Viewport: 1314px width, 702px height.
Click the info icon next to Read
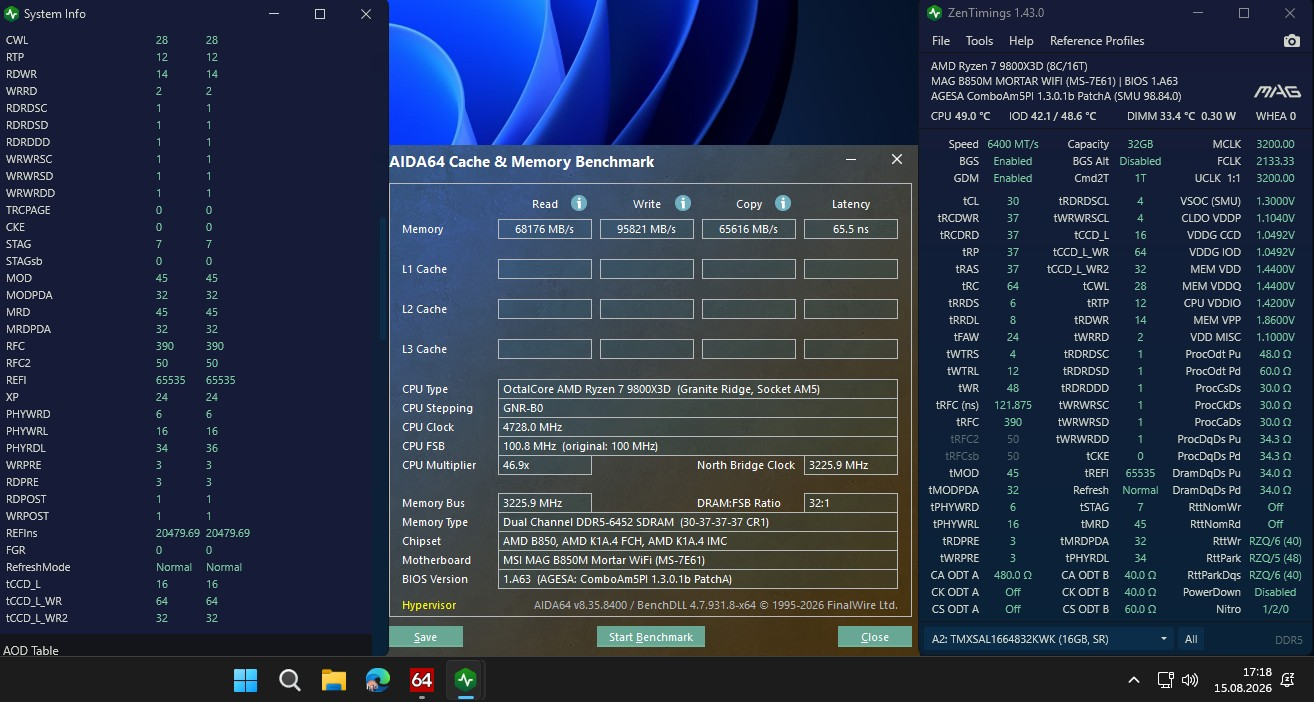pos(578,203)
